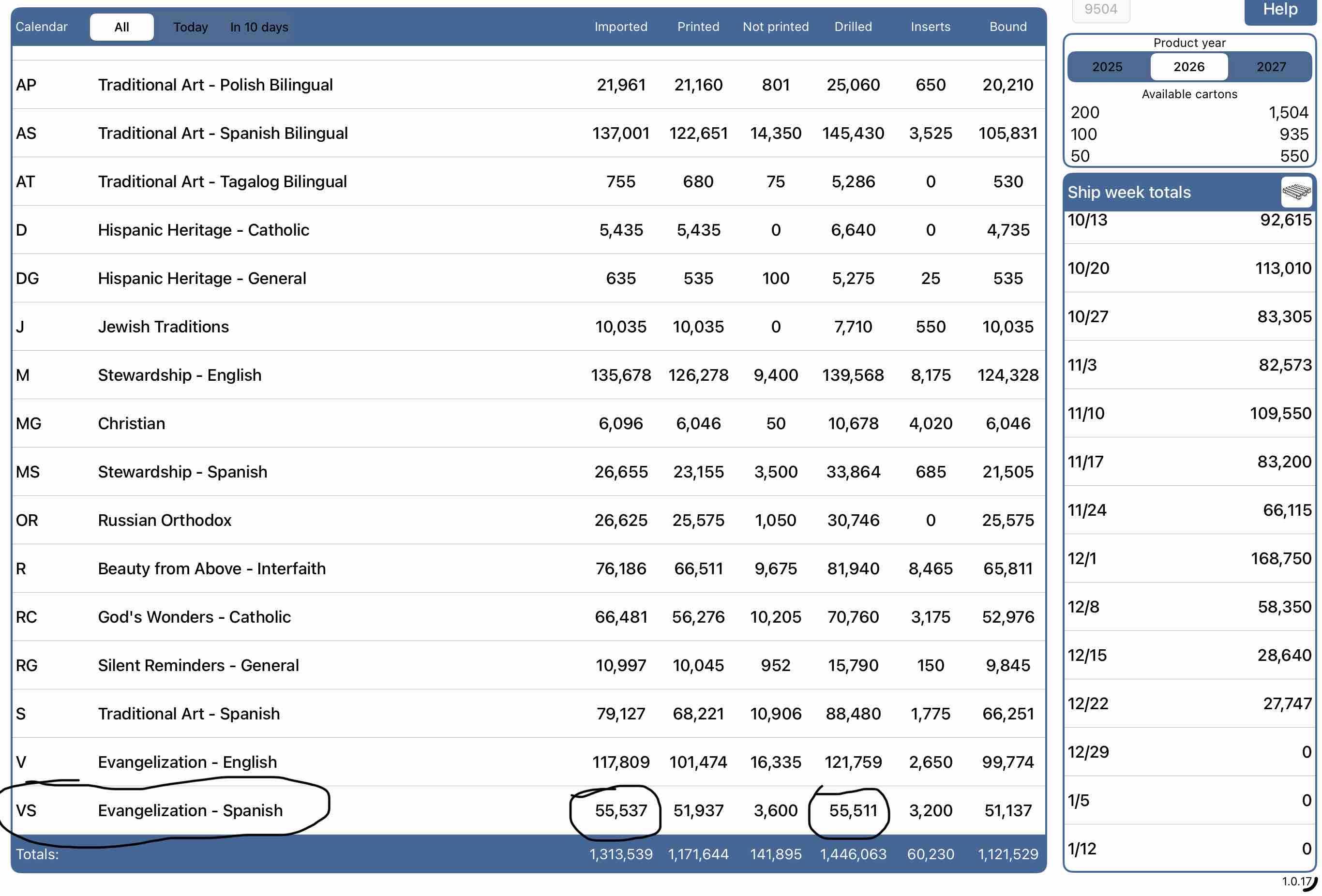
Task: Open the 12/1 ship week entry
Action: click(1189, 558)
